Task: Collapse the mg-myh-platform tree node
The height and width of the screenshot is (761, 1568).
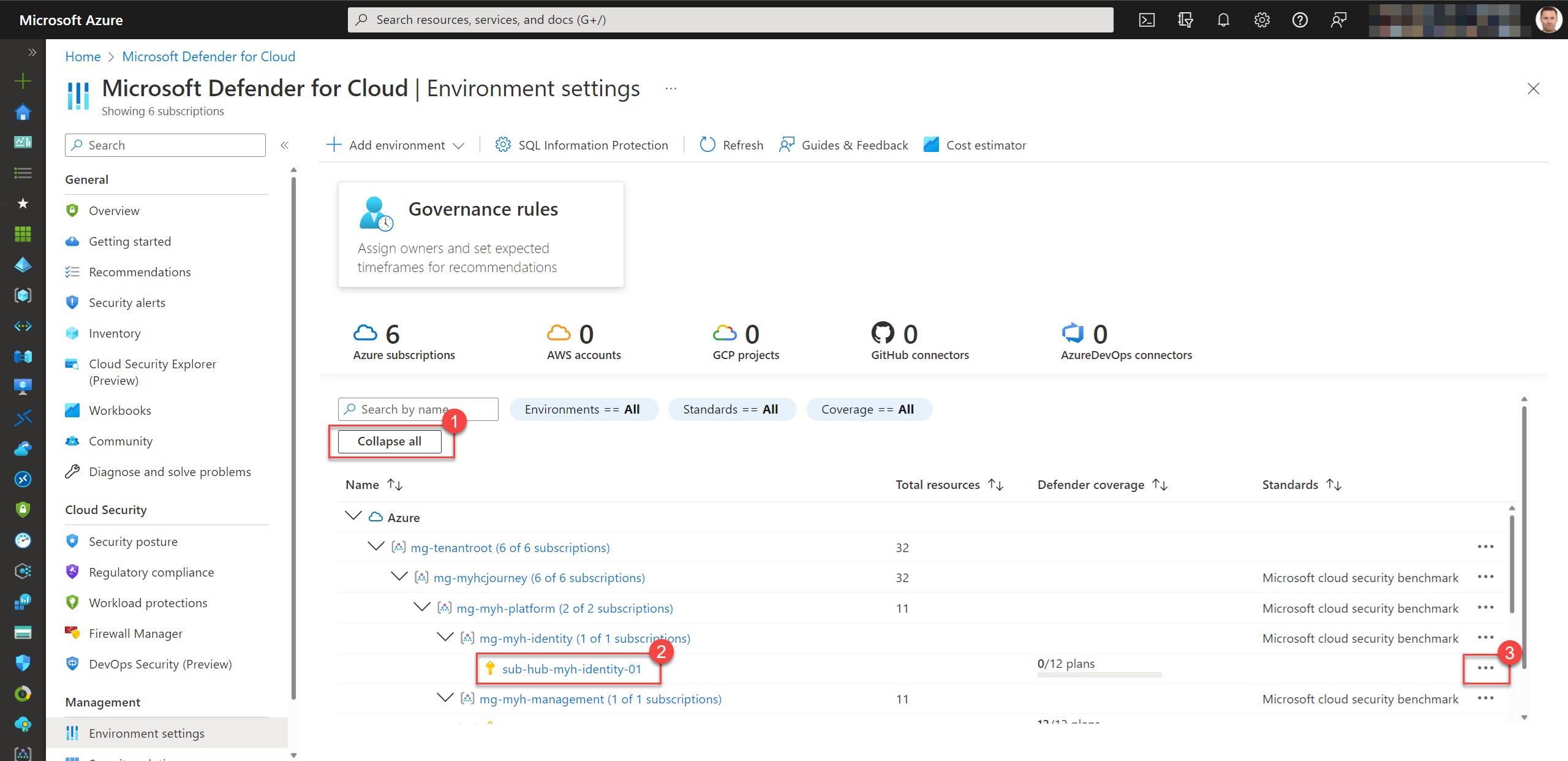Action: click(x=421, y=607)
